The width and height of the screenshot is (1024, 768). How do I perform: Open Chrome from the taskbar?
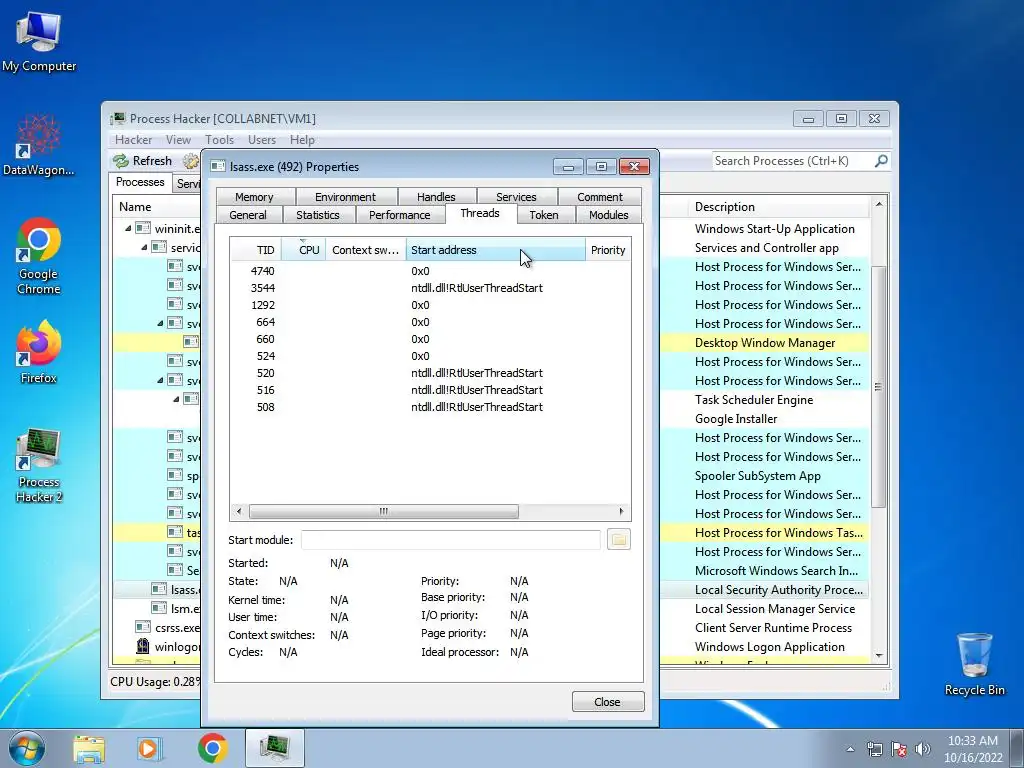(212, 748)
